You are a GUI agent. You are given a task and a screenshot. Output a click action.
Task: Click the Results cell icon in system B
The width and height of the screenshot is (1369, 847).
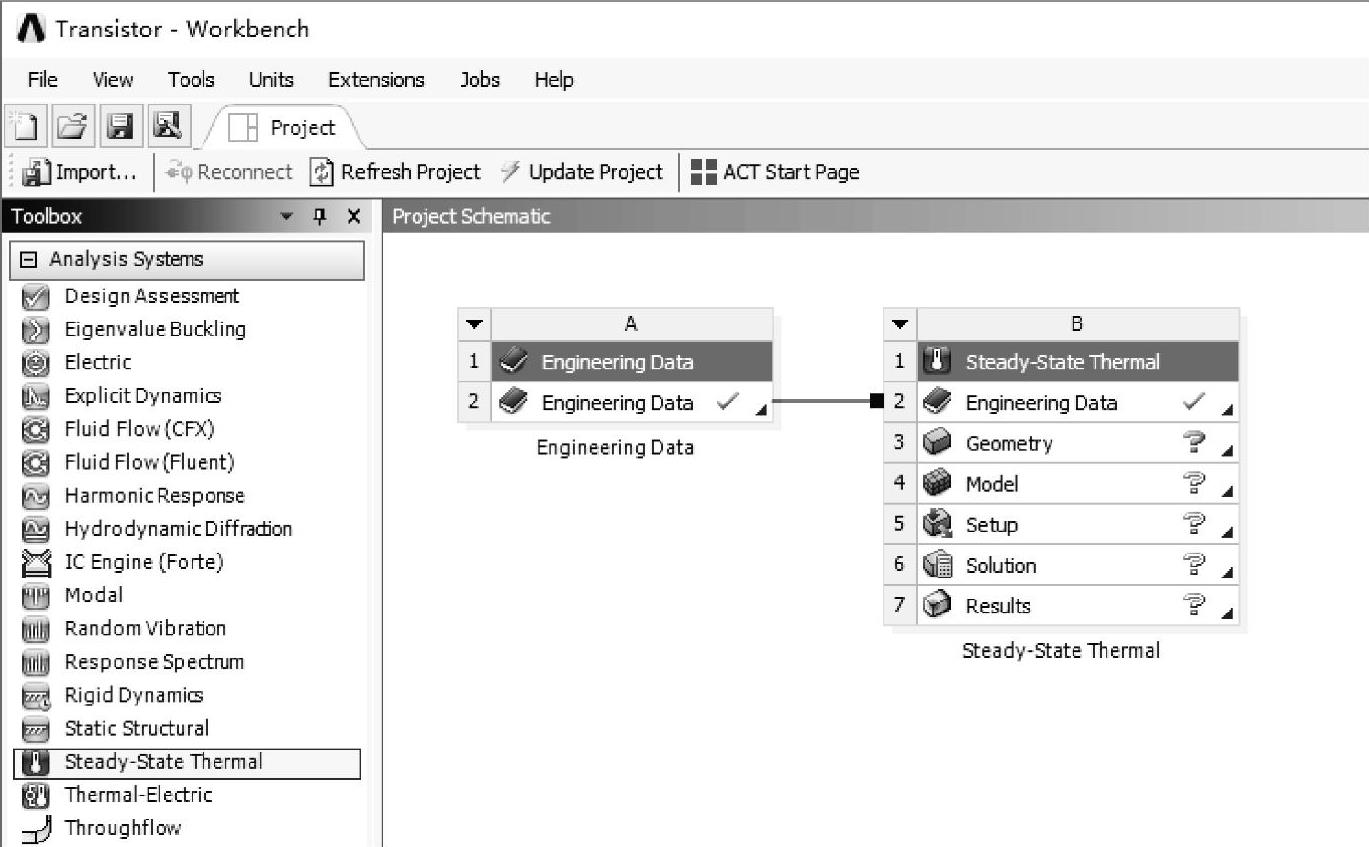tap(937, 605)
